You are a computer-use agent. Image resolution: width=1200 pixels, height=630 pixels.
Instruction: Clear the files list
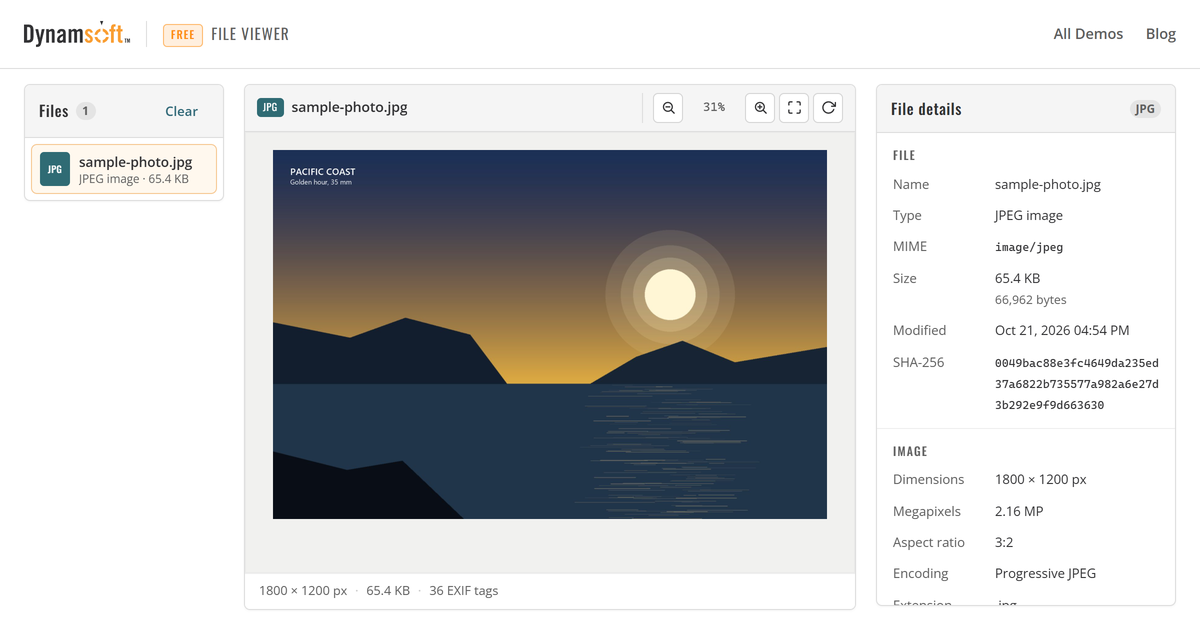[x=181, y=111]
